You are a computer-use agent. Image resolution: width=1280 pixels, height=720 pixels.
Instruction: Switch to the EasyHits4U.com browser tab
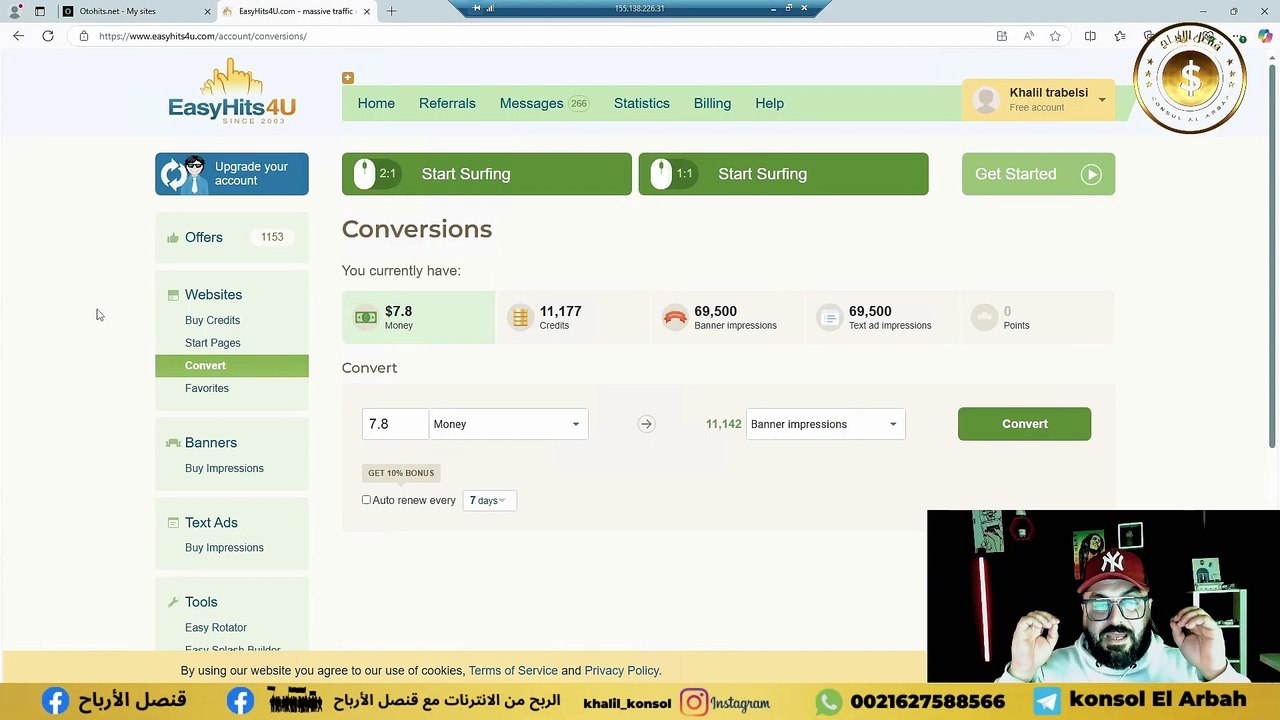pos(296,11)
